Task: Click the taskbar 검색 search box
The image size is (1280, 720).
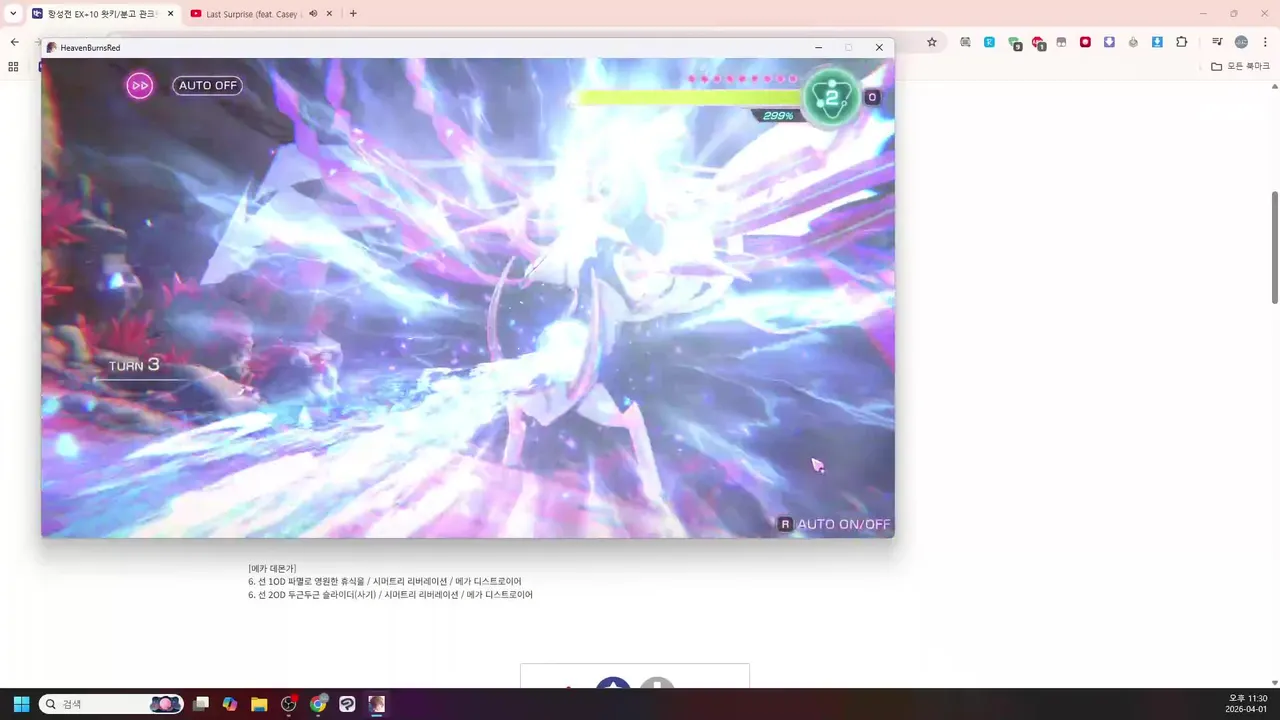Action: [112, 704]
